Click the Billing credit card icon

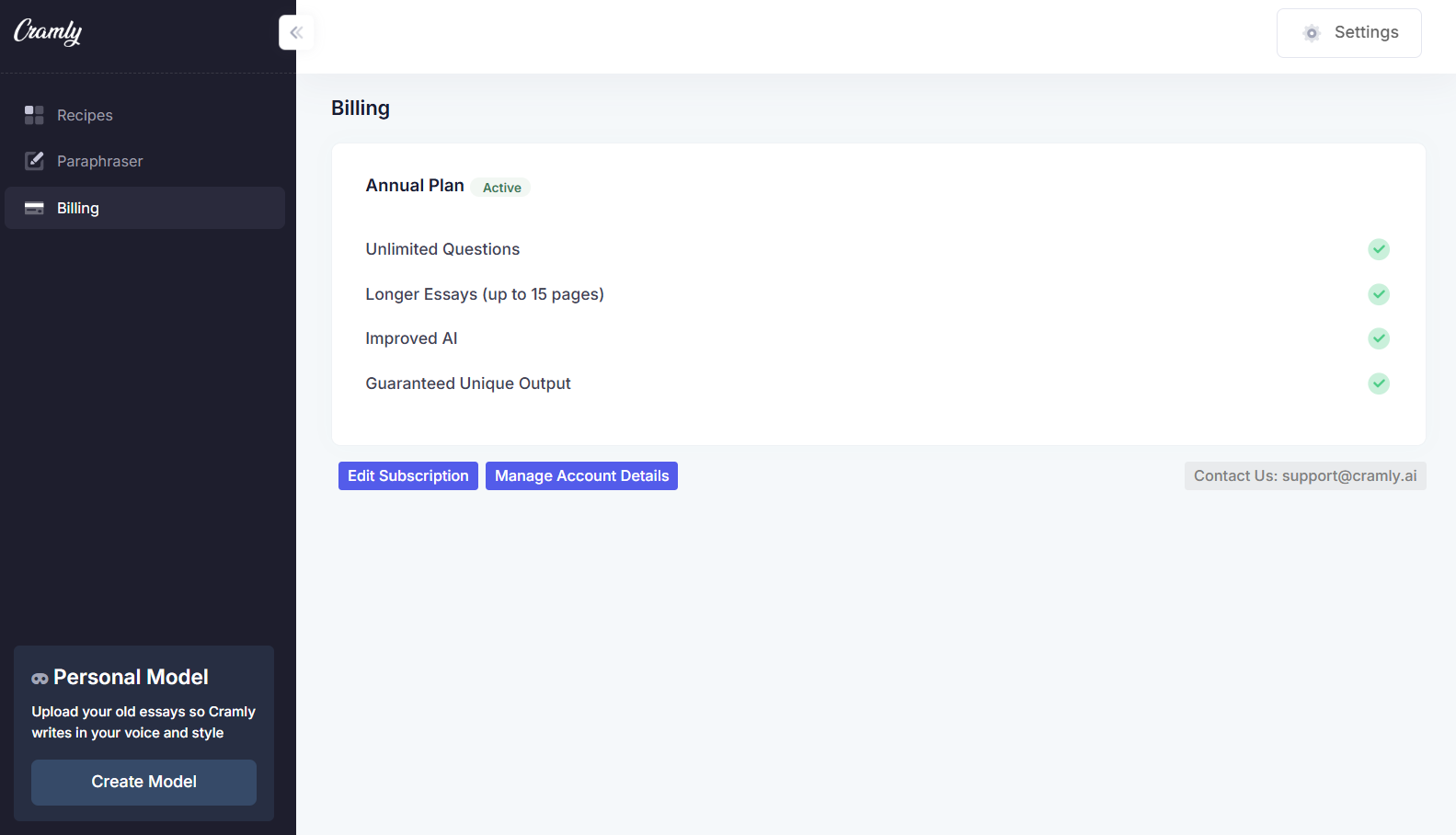(34, 208)
